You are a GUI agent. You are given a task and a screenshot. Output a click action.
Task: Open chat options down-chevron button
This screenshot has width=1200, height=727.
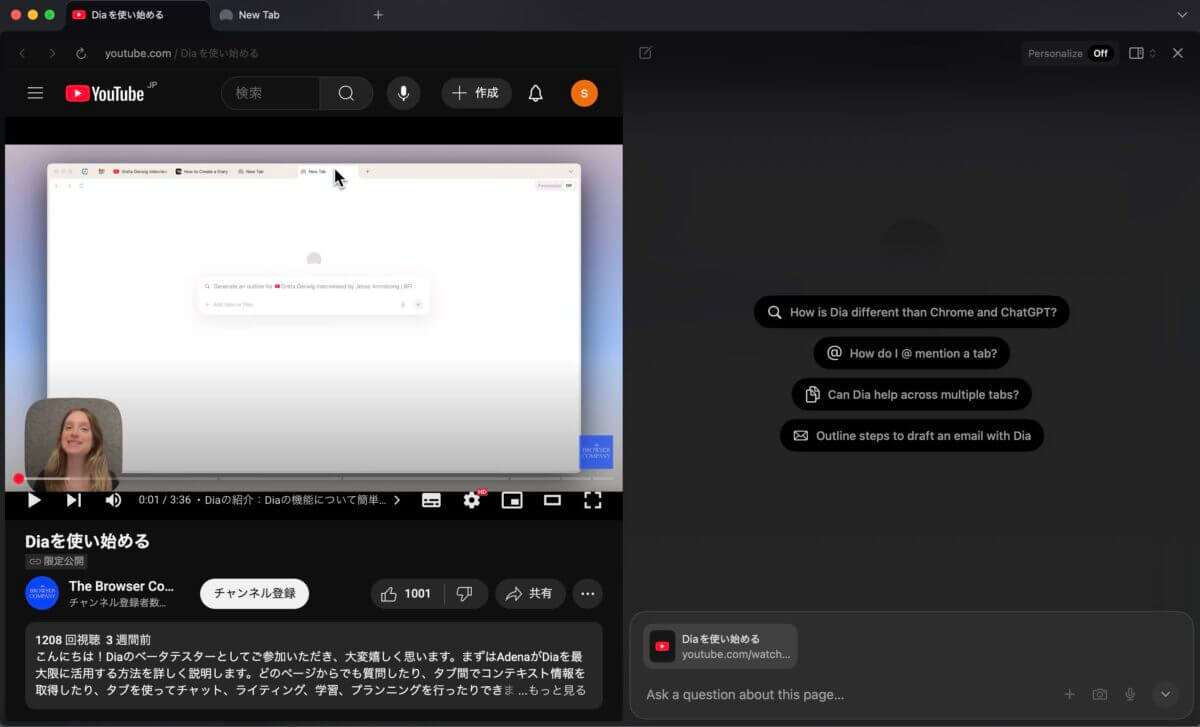[1165, 694]
